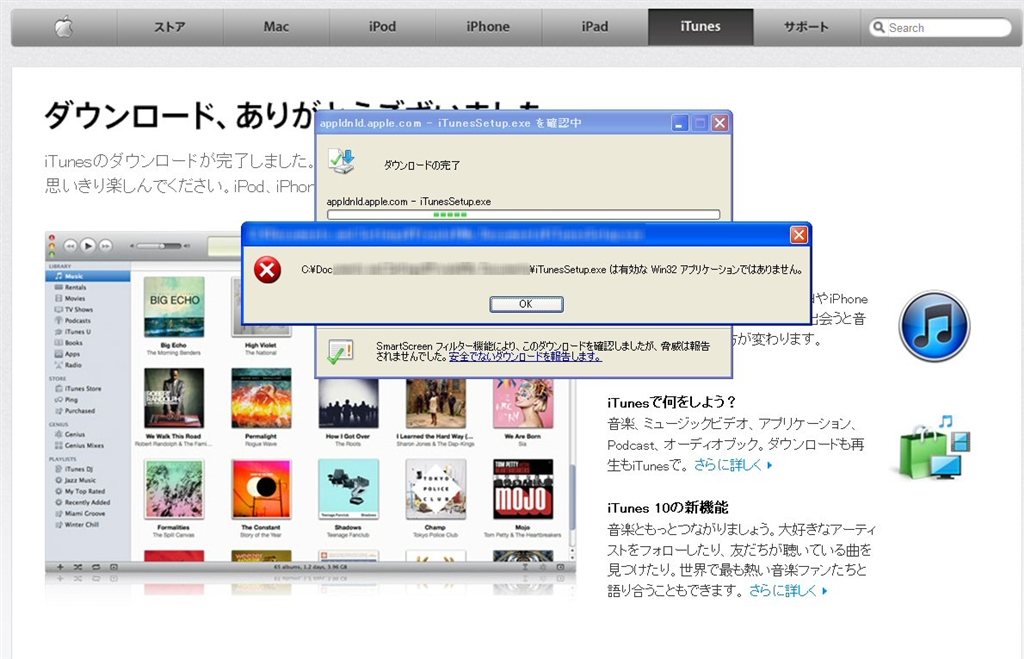Click the Apple logo in navigation bar
This screenshot has height=659, width=1024.
pos(64,27)
